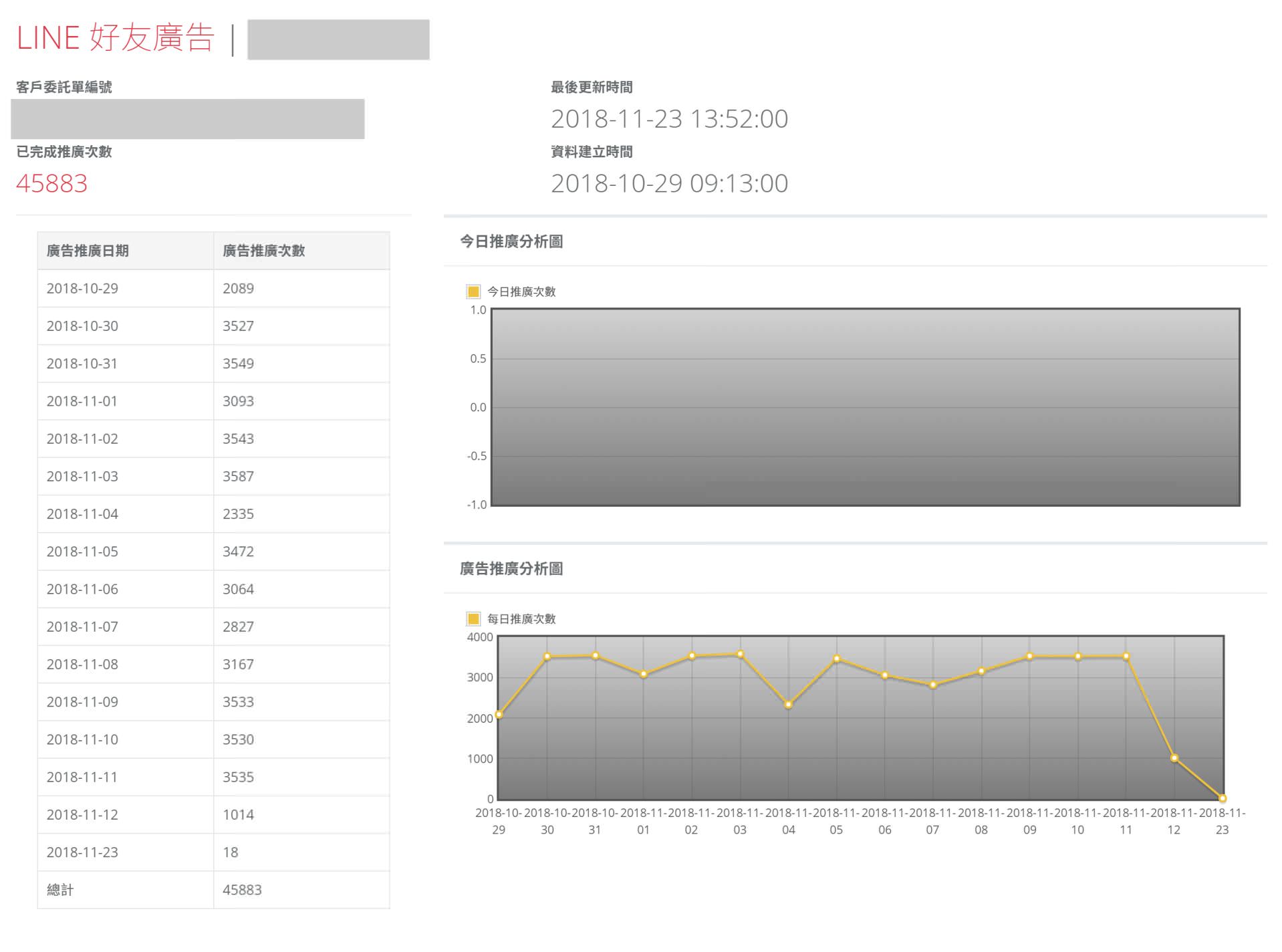Image resolution: width=1282 pixels, height=952 pixels.
Task: Click the 廣告推廣分析圖 section heading
Action: (x=511, y=569)
